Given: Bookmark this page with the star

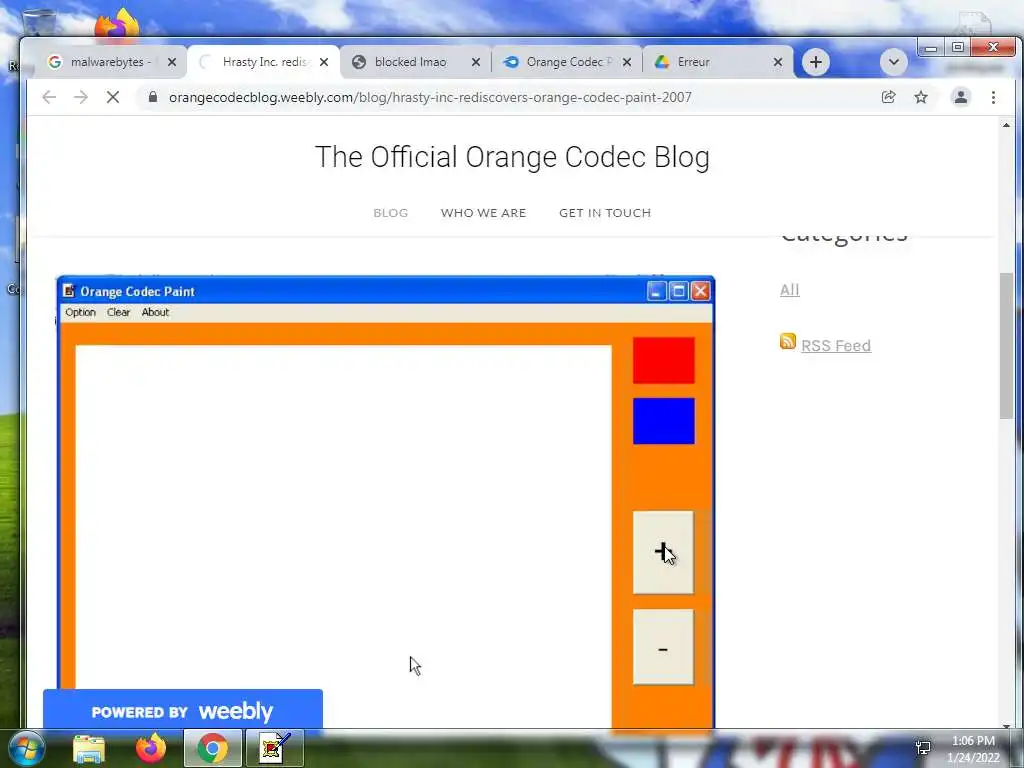Looking at the screenshot, I should point(921,97).
